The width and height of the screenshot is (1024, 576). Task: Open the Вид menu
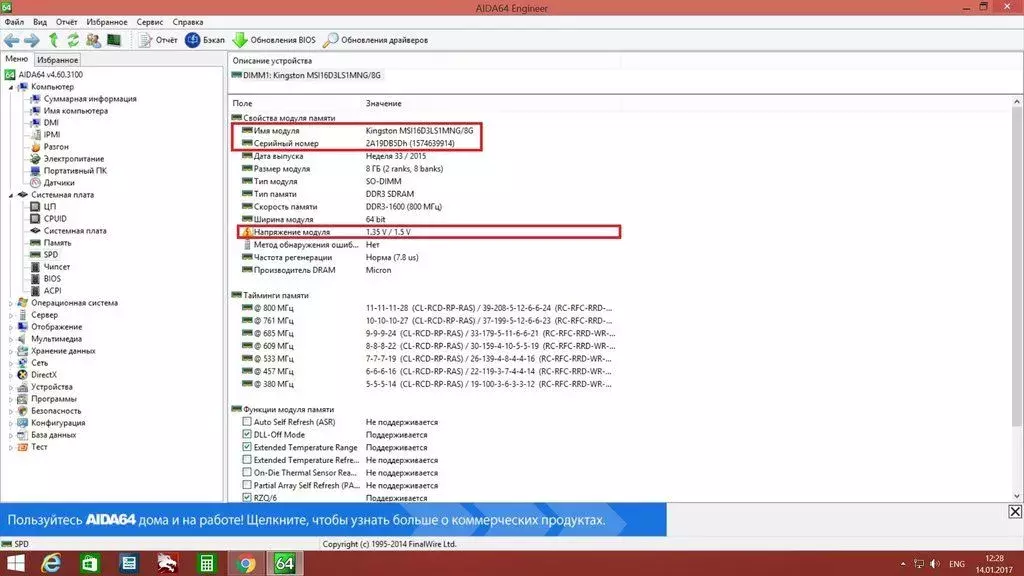click(x=40, y=22)
